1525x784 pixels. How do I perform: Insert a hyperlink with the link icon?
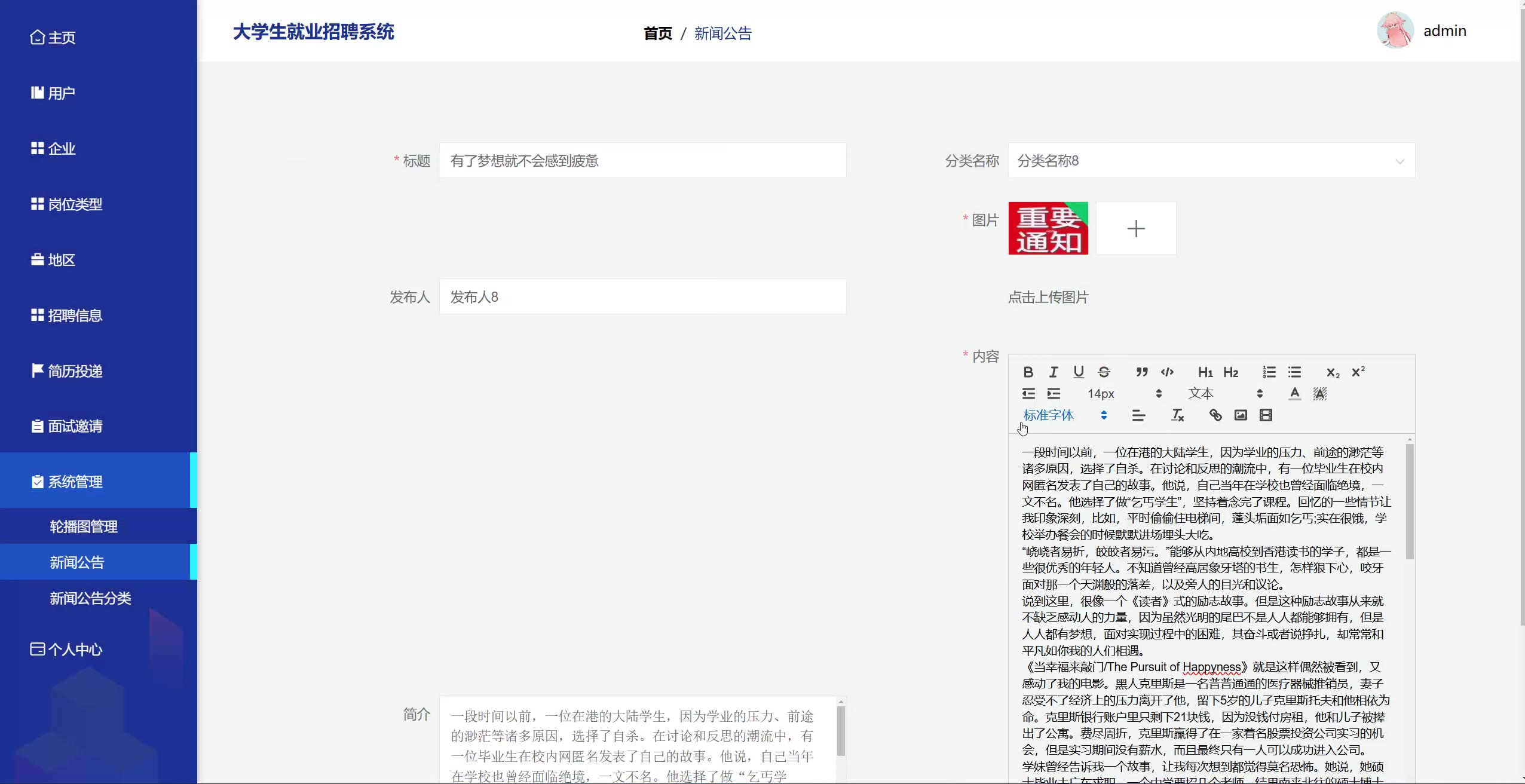(1215, 415)
